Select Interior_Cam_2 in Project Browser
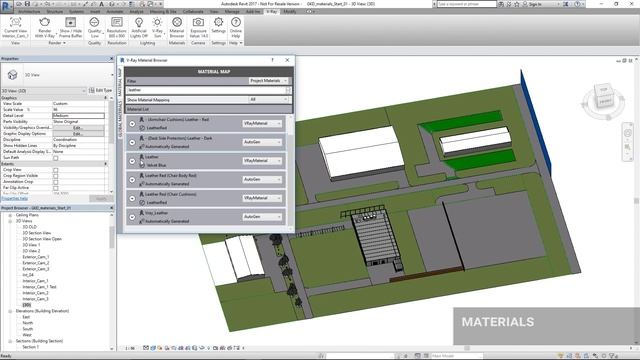The height and width of the screenshot is (360, 640). (36, 293)
